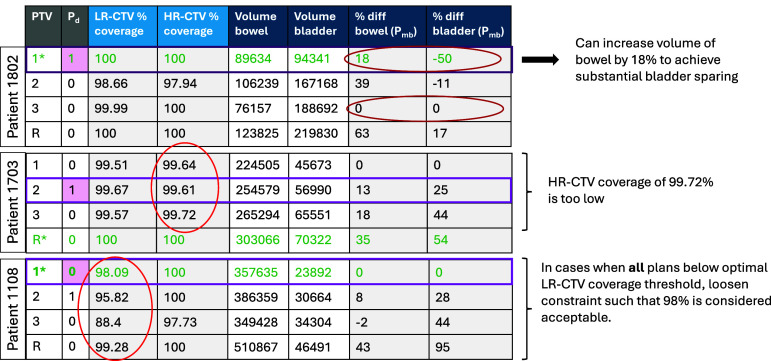The image size is (771, 361).
Task: Click bowel volume cell 357635
Action: 258,272
